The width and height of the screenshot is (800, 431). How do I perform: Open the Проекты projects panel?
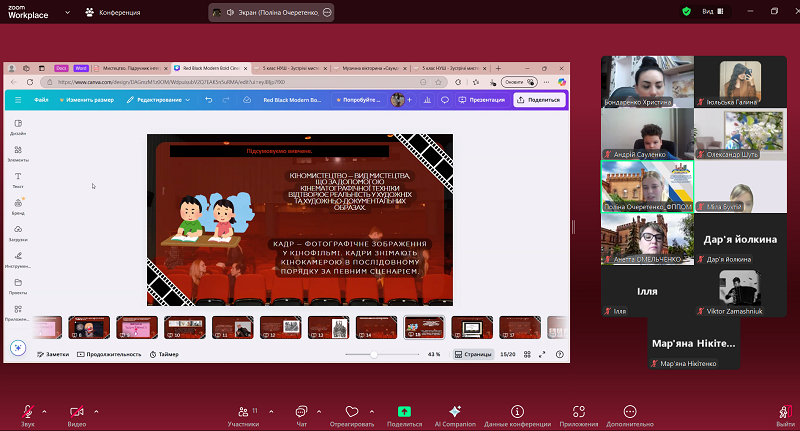click(18, 286)
